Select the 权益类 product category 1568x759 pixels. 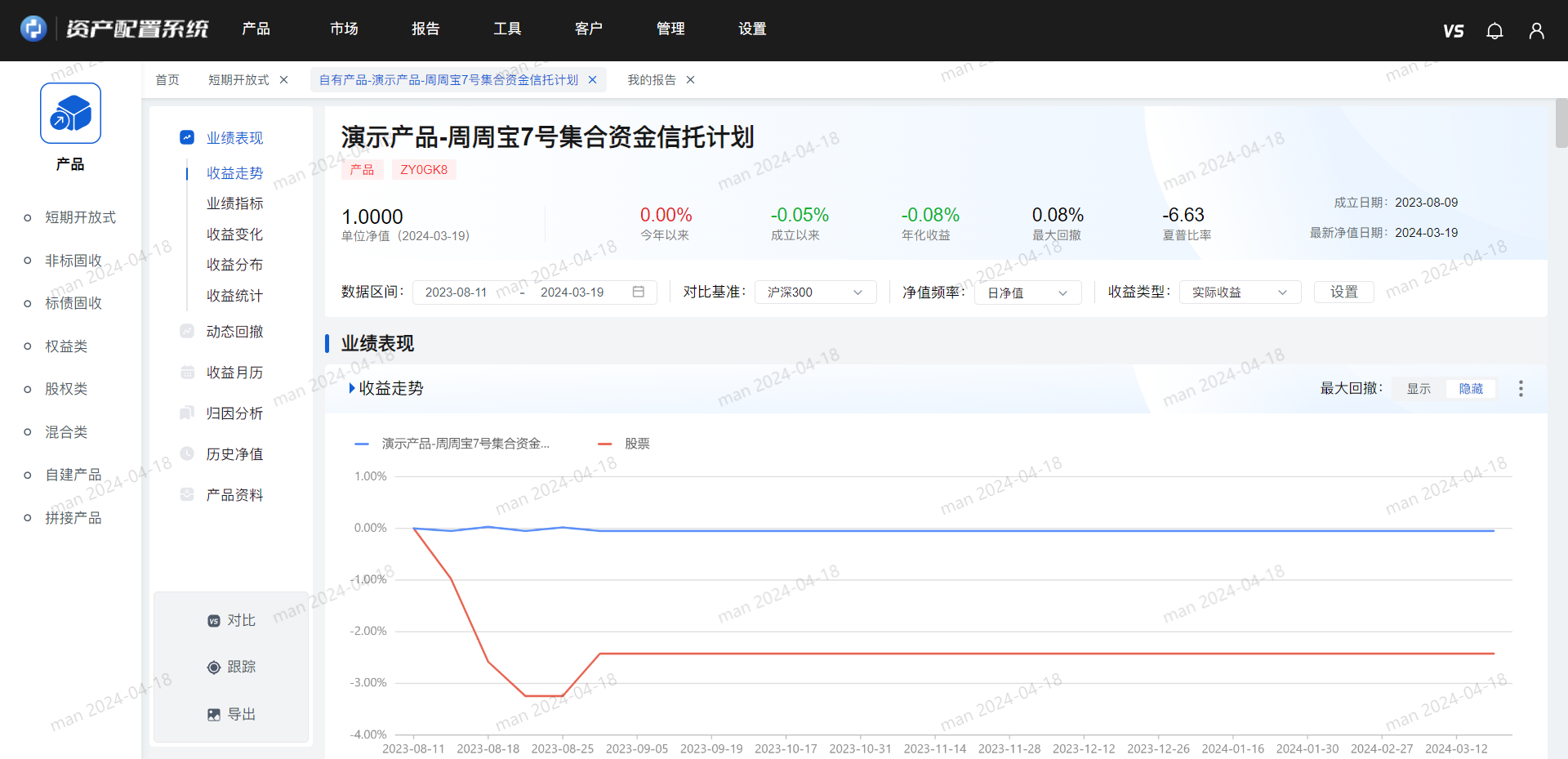[66, 346]
